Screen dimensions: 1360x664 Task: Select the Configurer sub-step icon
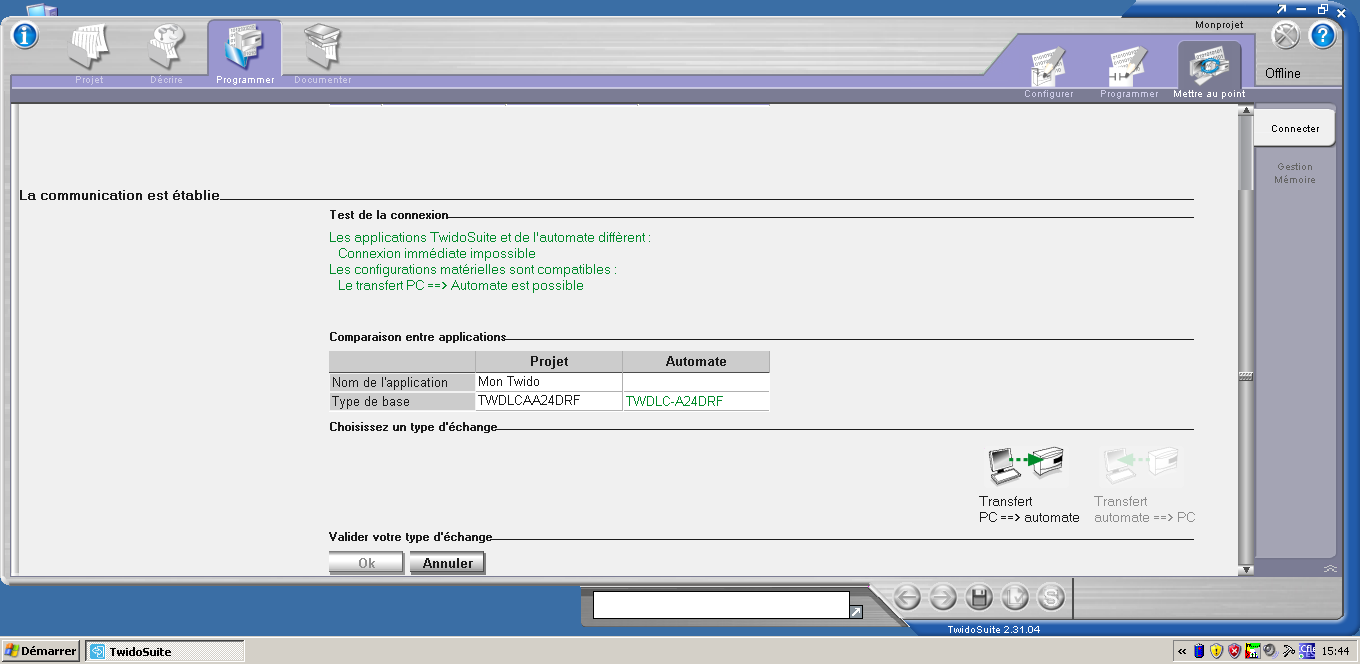pos(1048,70)
